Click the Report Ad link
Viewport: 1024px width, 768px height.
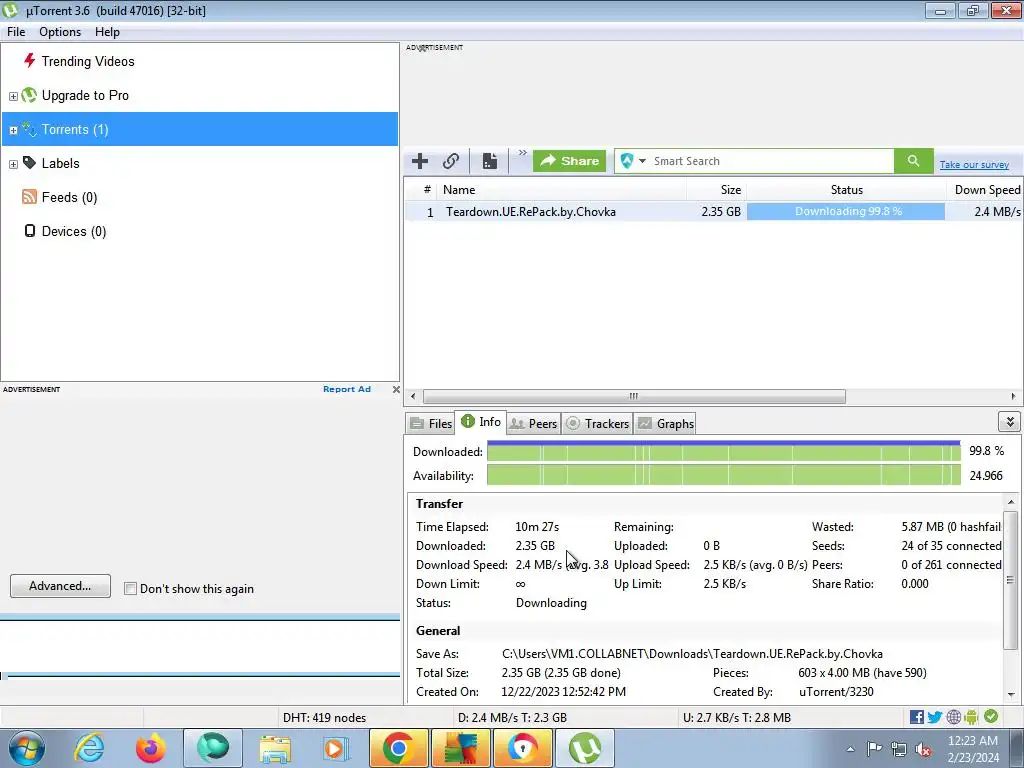(x=347, y=389)
